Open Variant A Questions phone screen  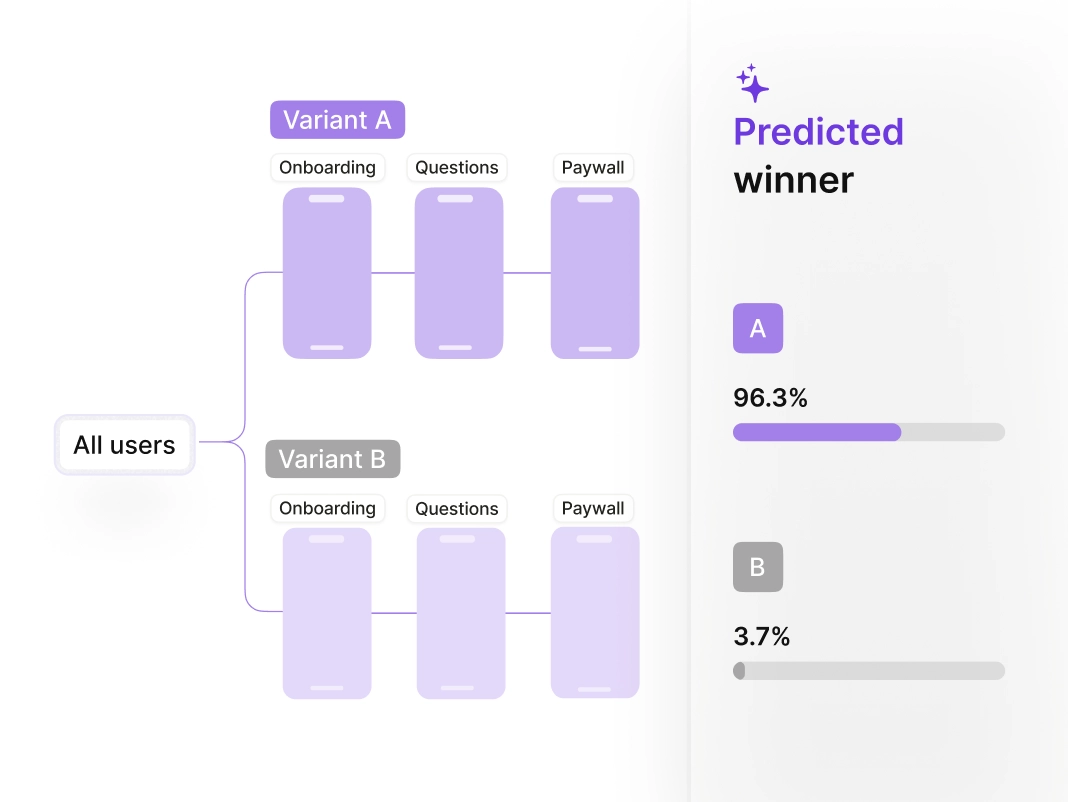[x=458, y=273]
